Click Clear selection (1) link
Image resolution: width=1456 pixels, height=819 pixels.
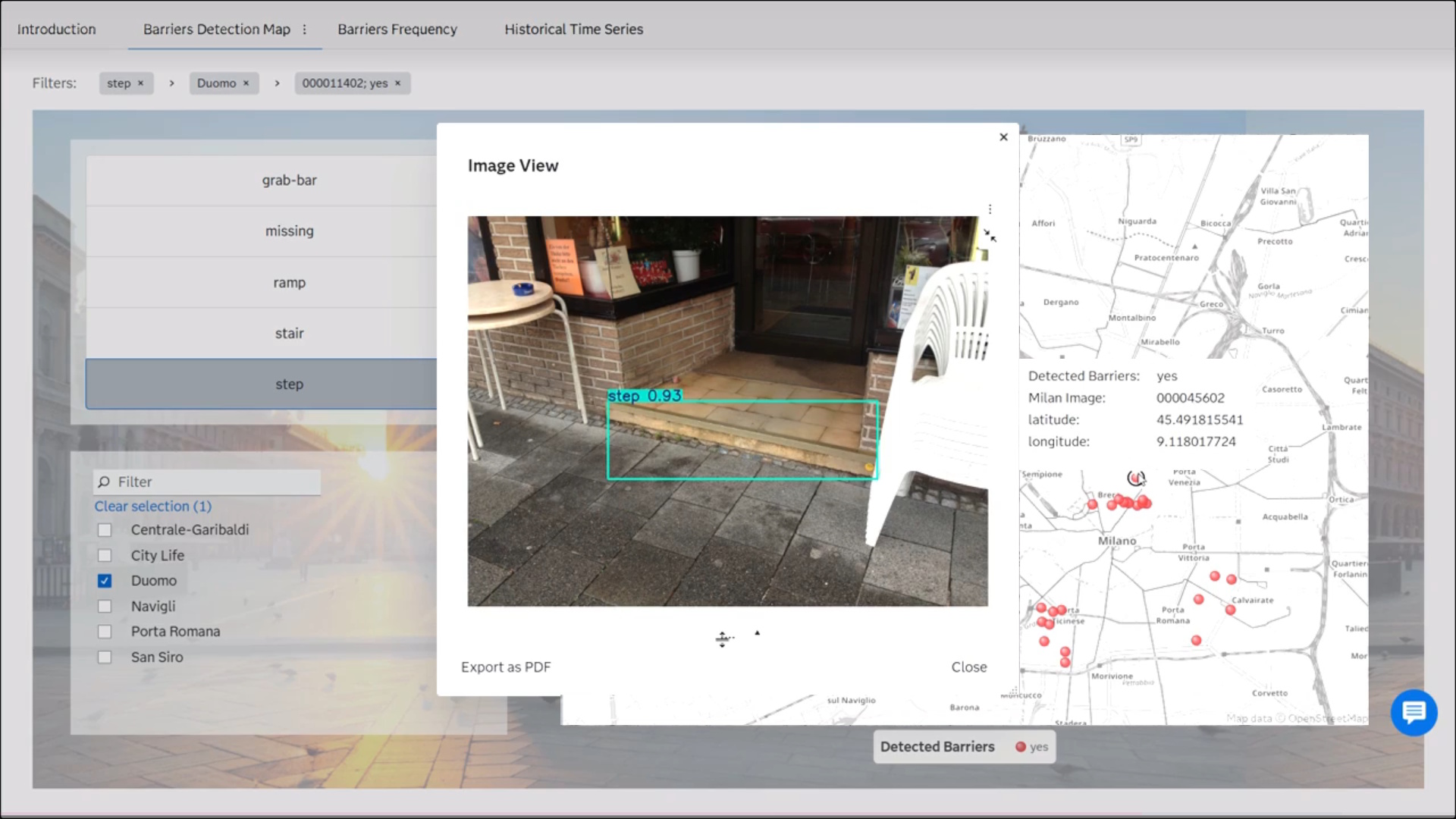click(152, 507)
